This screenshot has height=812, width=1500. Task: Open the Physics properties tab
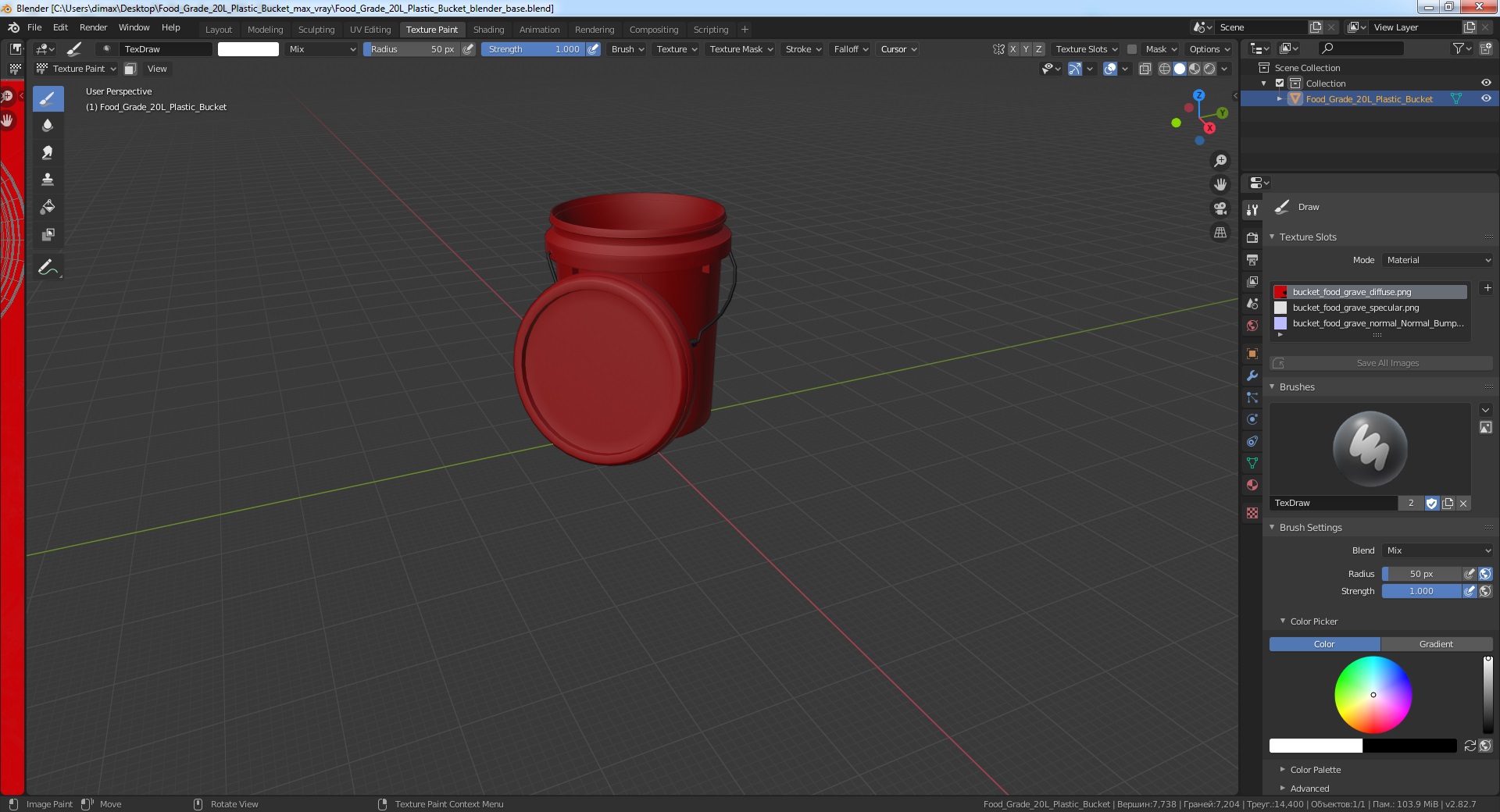1252,419
